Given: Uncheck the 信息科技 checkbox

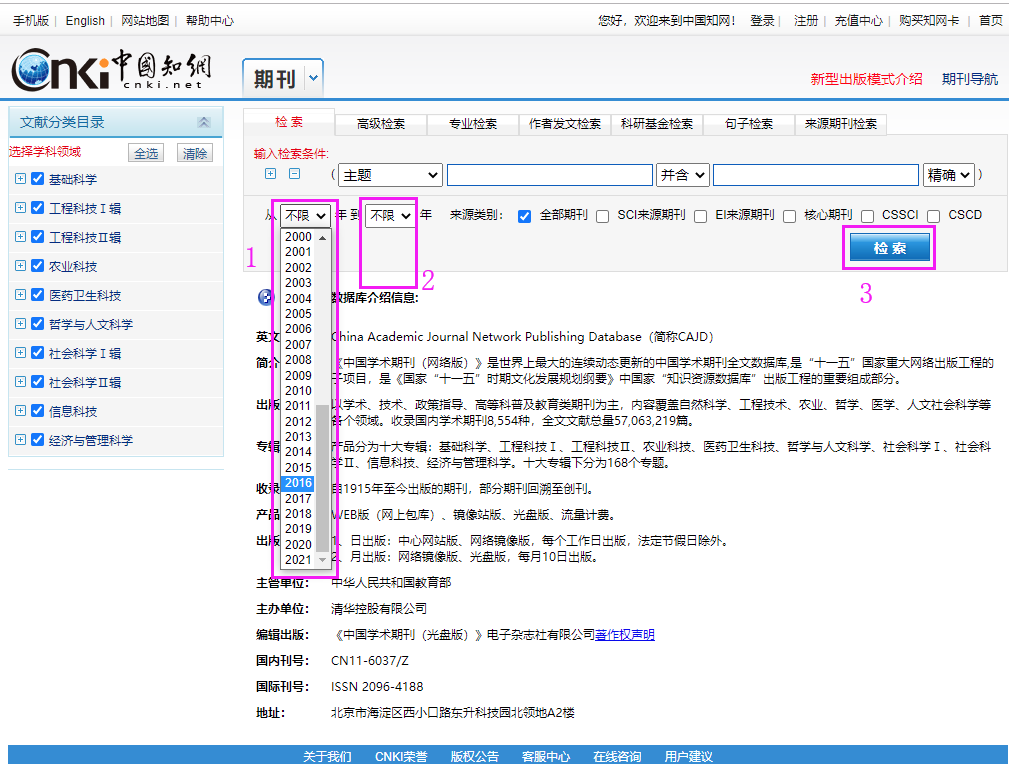Looking at the screenshot, I should 38,410.
